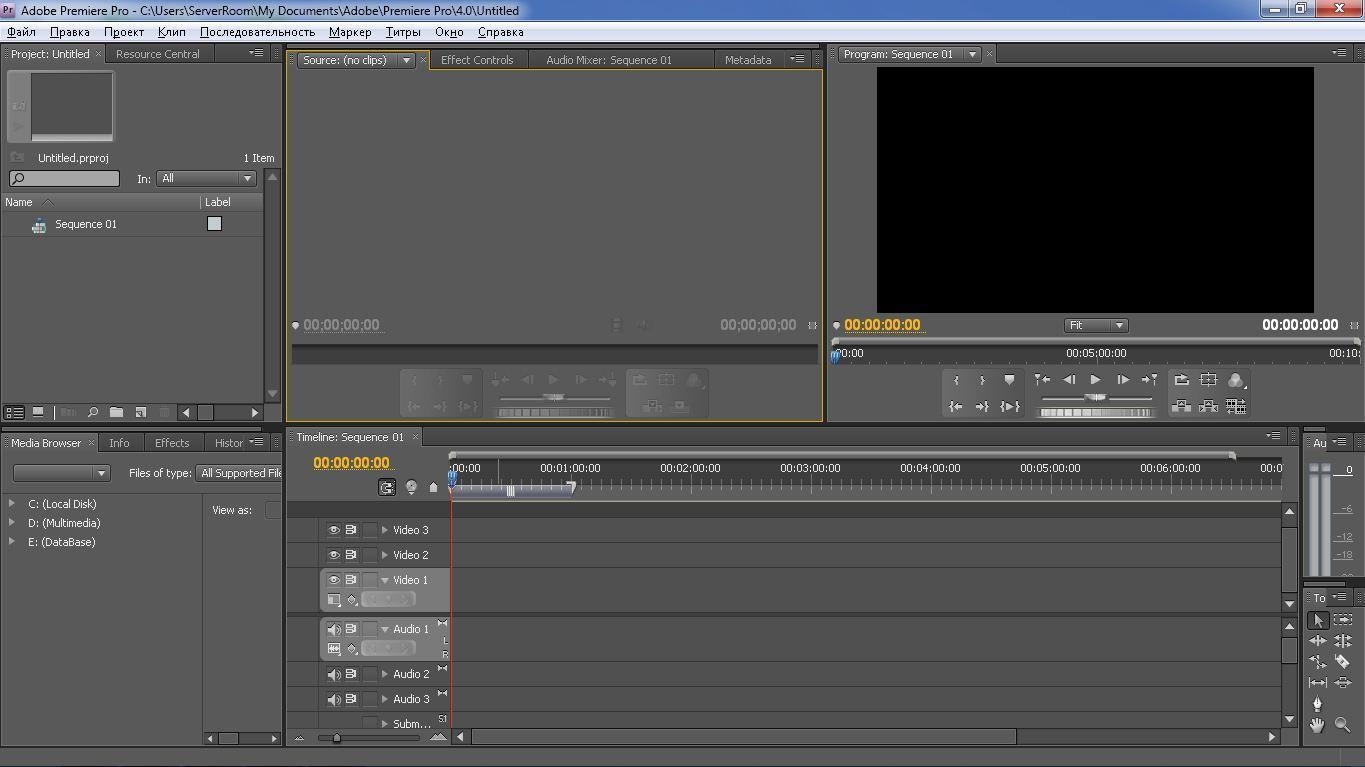Click the Export Frame/Output icon in Program monitor
The image size is (1365, 767).
coord(1235,380)
